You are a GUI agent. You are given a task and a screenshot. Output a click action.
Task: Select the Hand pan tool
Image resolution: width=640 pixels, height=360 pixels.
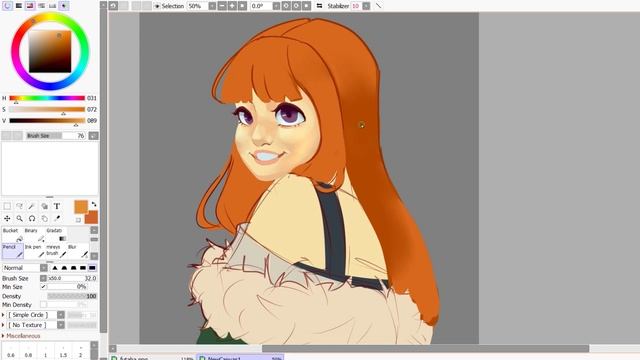pyautogui.click(x=44, y=218)
